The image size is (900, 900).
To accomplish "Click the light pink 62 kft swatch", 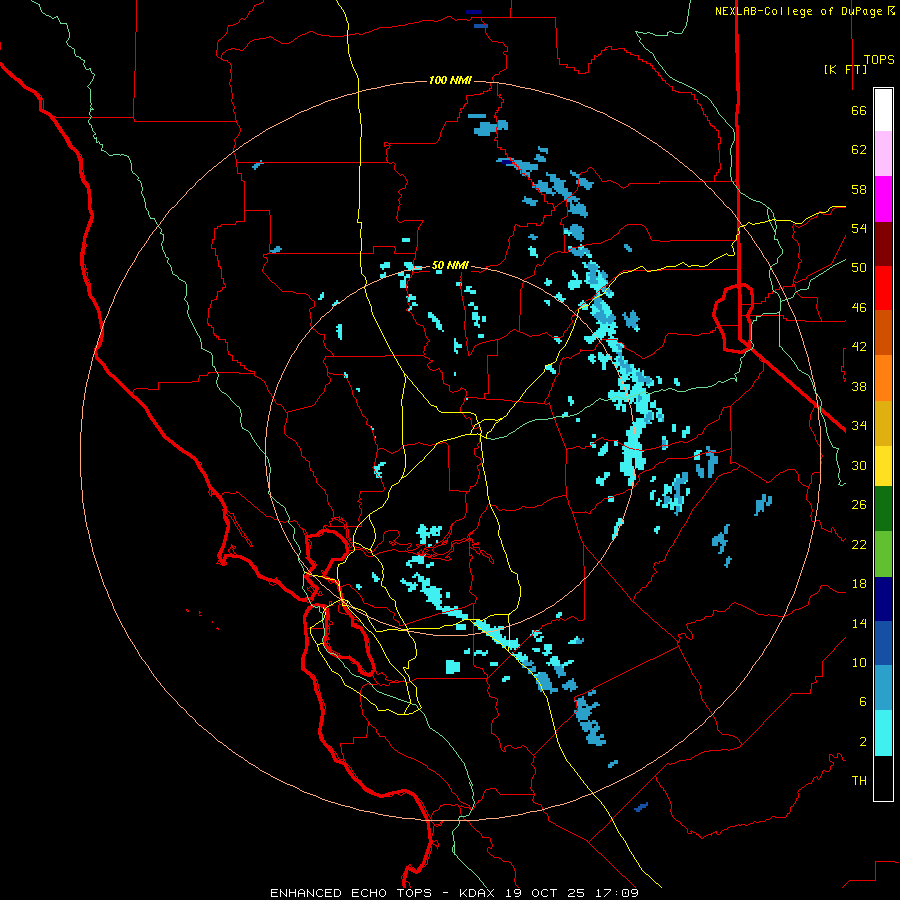I will 883,153.
